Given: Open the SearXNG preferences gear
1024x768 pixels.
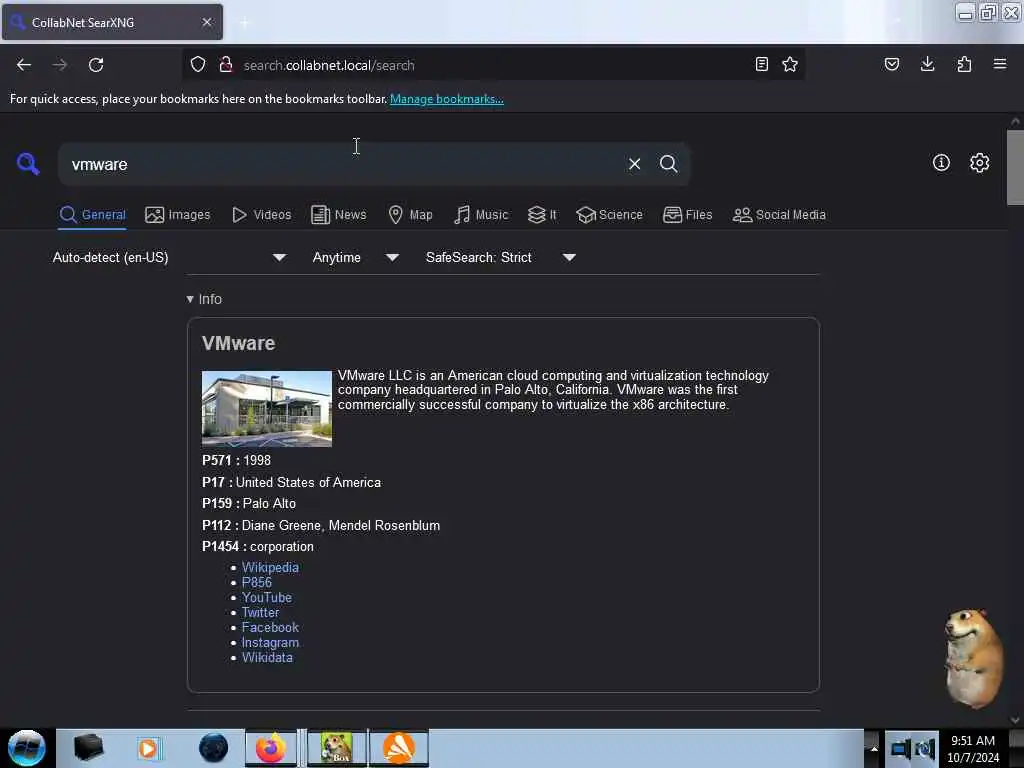Looking at the screenshot, I should 979,163.
